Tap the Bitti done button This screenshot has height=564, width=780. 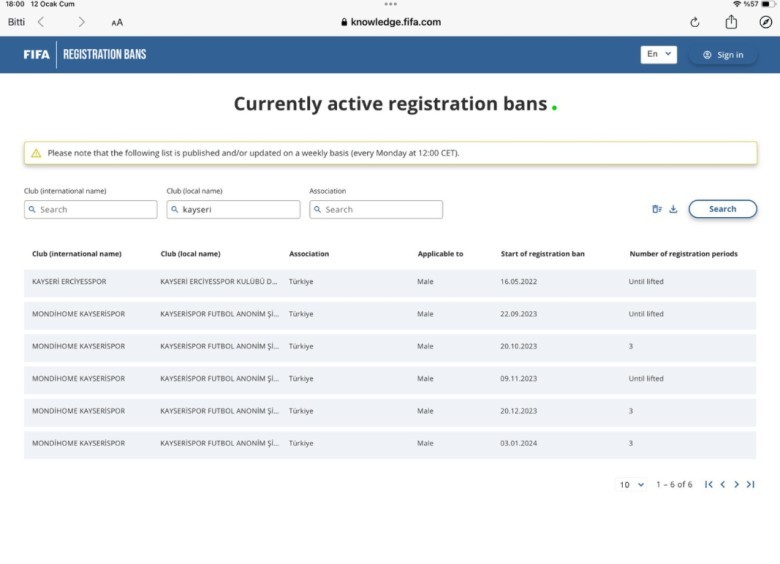16,21
